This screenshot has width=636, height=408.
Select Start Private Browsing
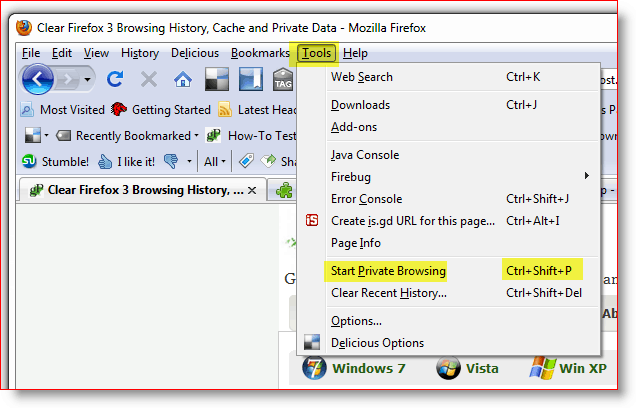click(x=449, y=271)
